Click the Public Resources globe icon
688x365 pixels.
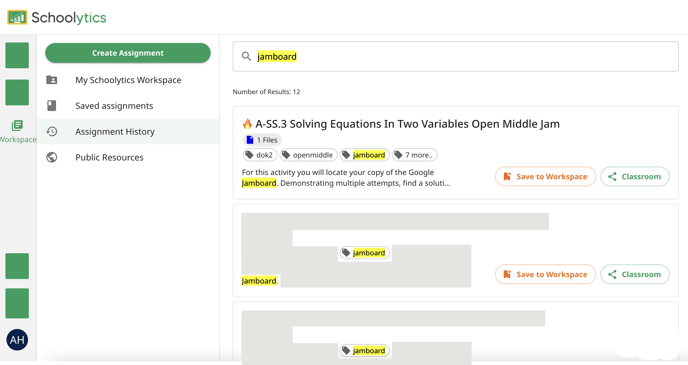(x=52, y=157)
